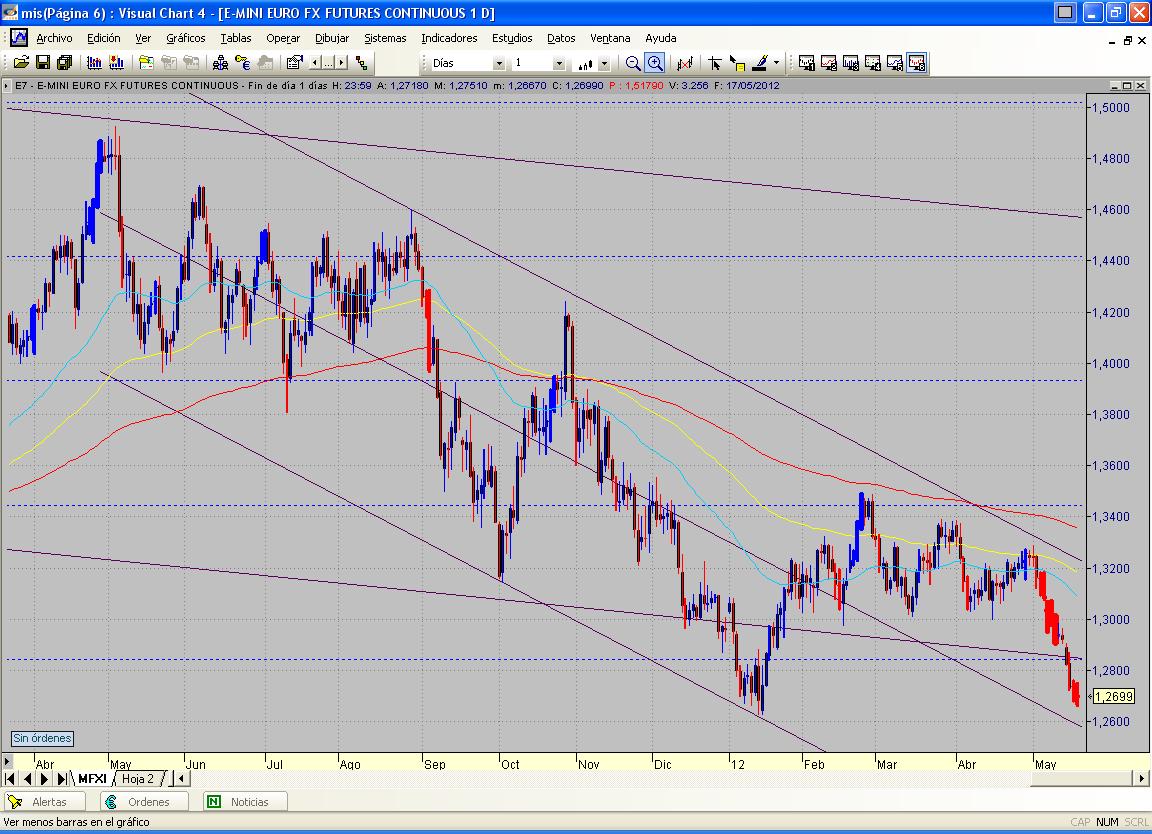
Task: Toggle workspace page 3 button
Action: tap(851, 63)
